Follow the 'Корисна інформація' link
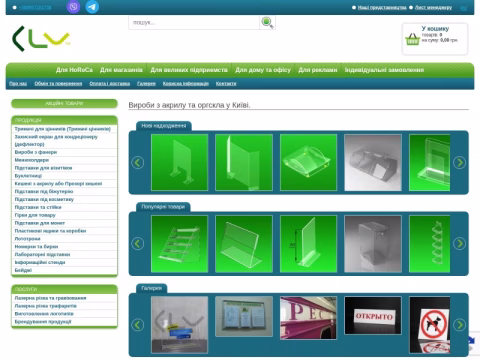Screen dimensions: 480x360 [x=186, y=84]
